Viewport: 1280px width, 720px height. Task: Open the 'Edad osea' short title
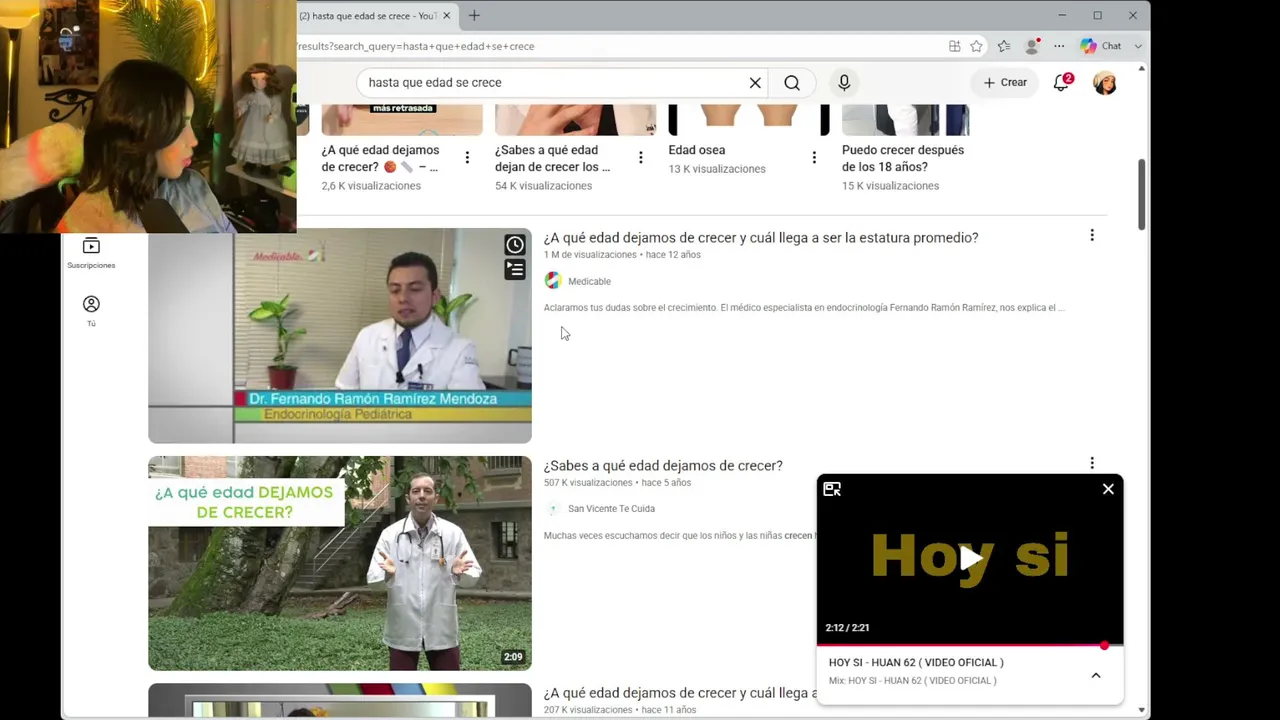pyautogui.click(x=697, y=150)
